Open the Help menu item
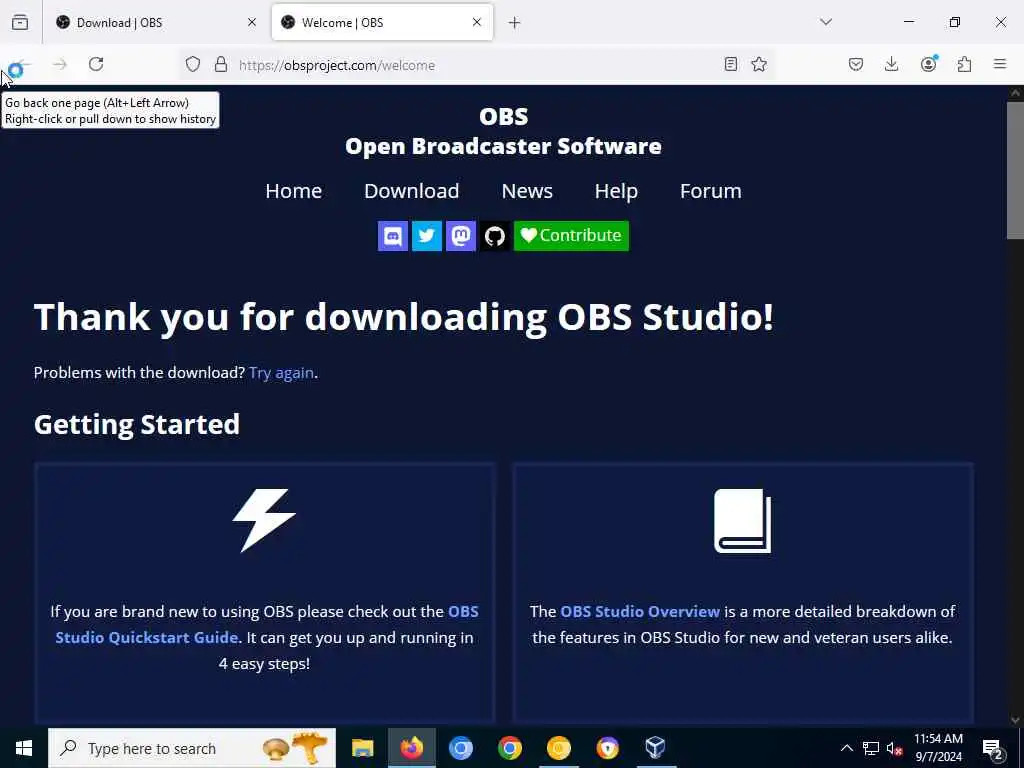 pyautogui.click(x=616, y=191)
